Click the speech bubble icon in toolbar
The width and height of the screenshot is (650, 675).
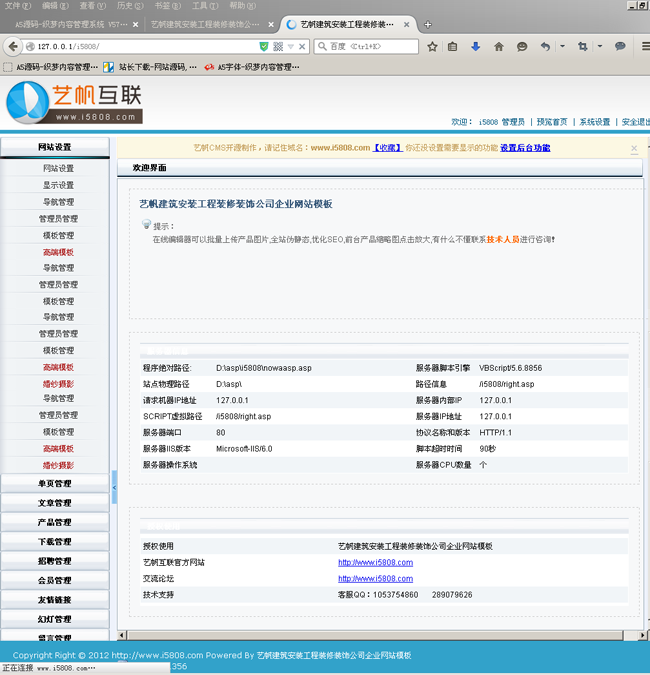click(x=620, y=46)
